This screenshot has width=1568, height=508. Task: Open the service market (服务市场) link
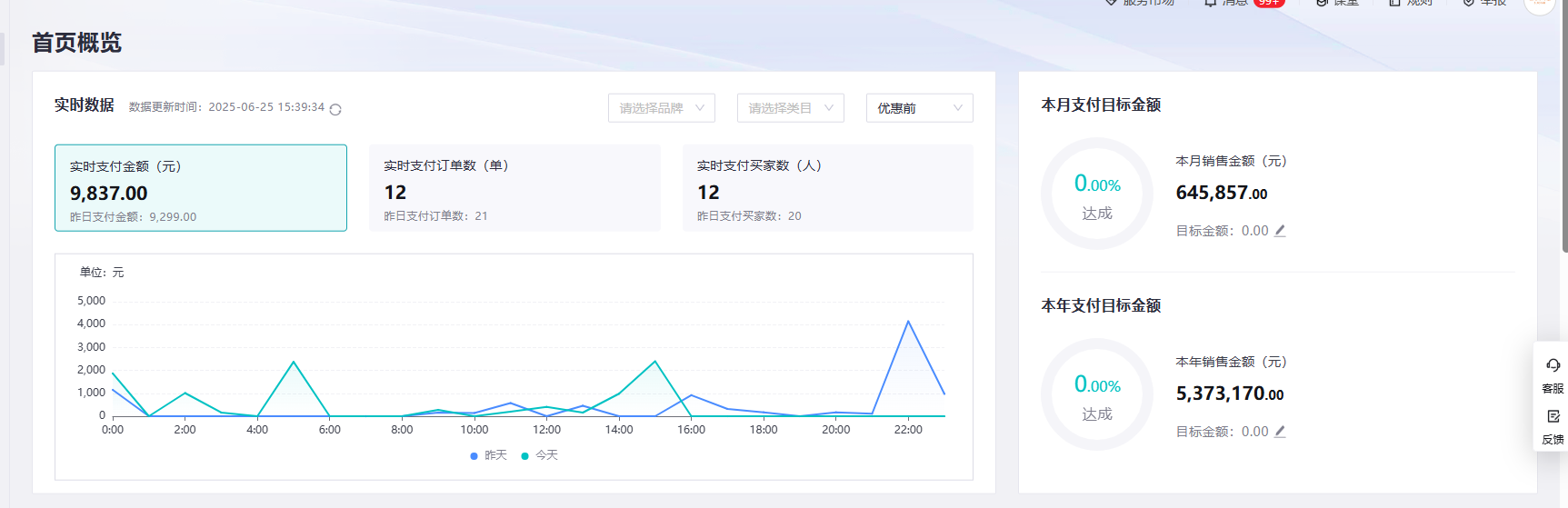click(1141, 3)
